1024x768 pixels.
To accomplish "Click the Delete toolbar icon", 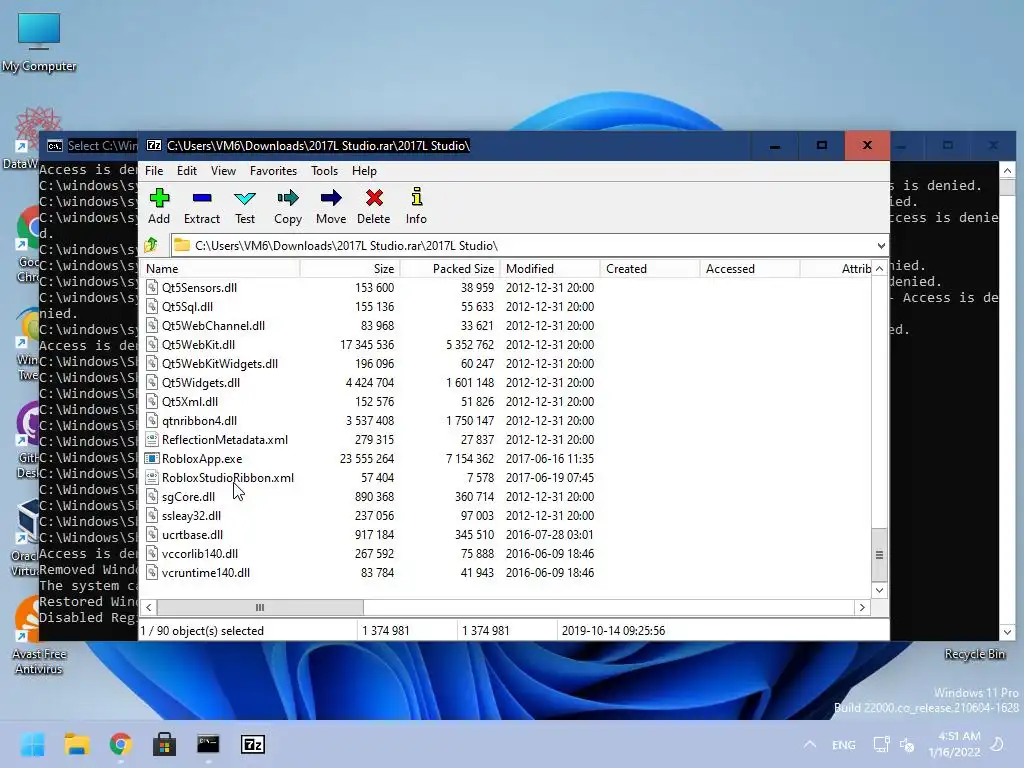I will pos(374,206).
